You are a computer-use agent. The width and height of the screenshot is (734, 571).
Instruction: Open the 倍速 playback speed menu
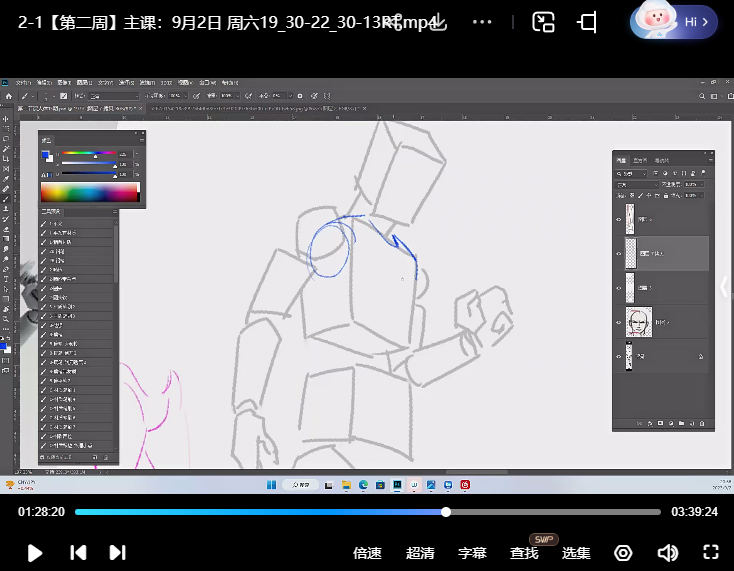click(368, 552)
